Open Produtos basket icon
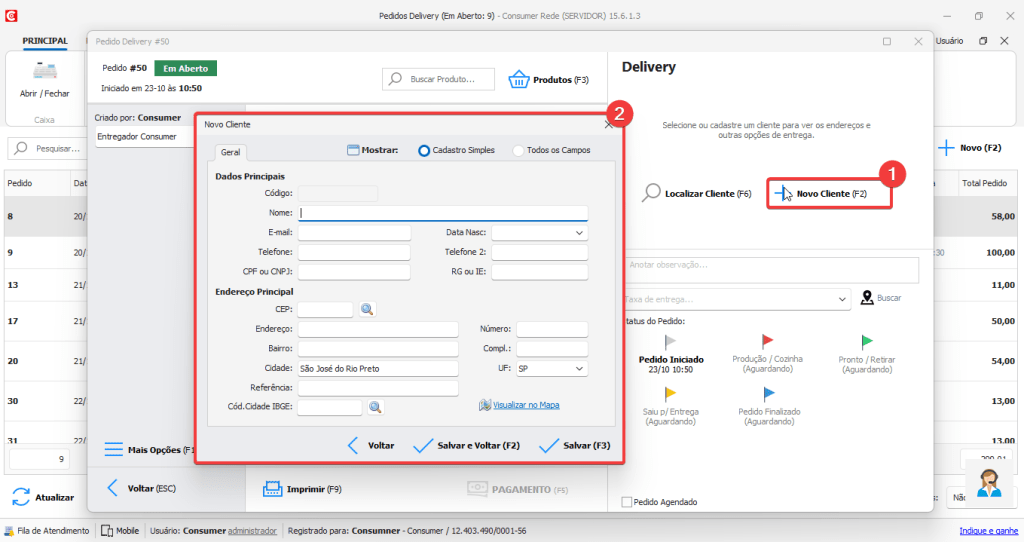The height and width of the screenshot is (542, 1024). [518, 79]
